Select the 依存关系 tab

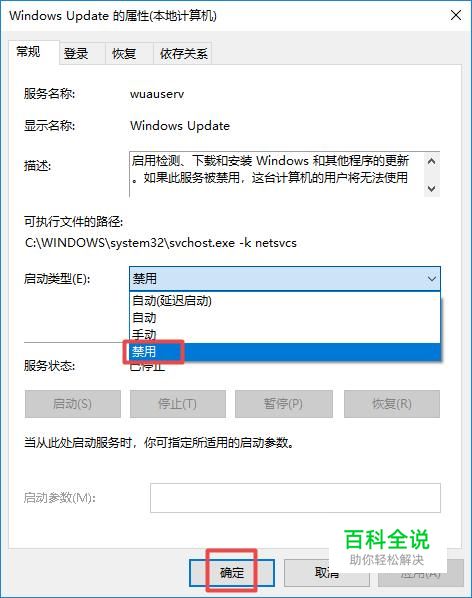(x=183, y=53)
